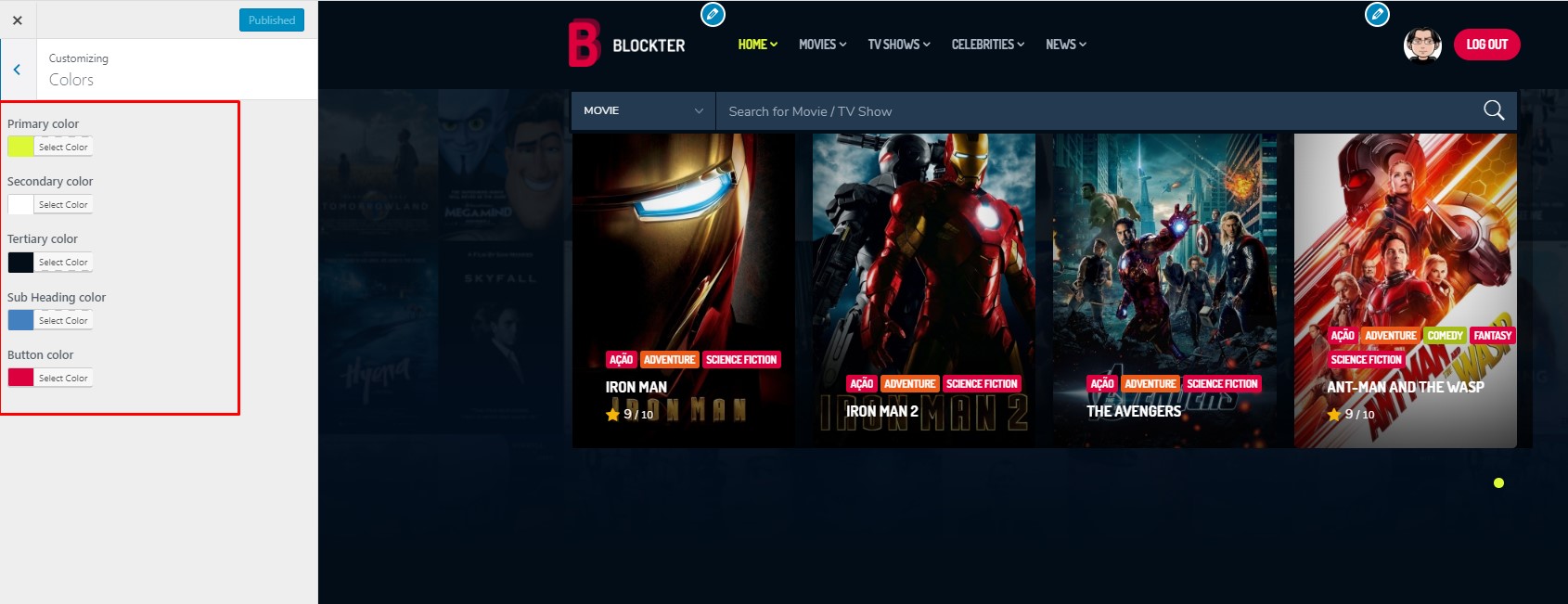Image resolution: width=1568 pixels, height=604 pixels.
Task: Click the FANTASY tag on Ant-Man
Action: click(1493, 336)
